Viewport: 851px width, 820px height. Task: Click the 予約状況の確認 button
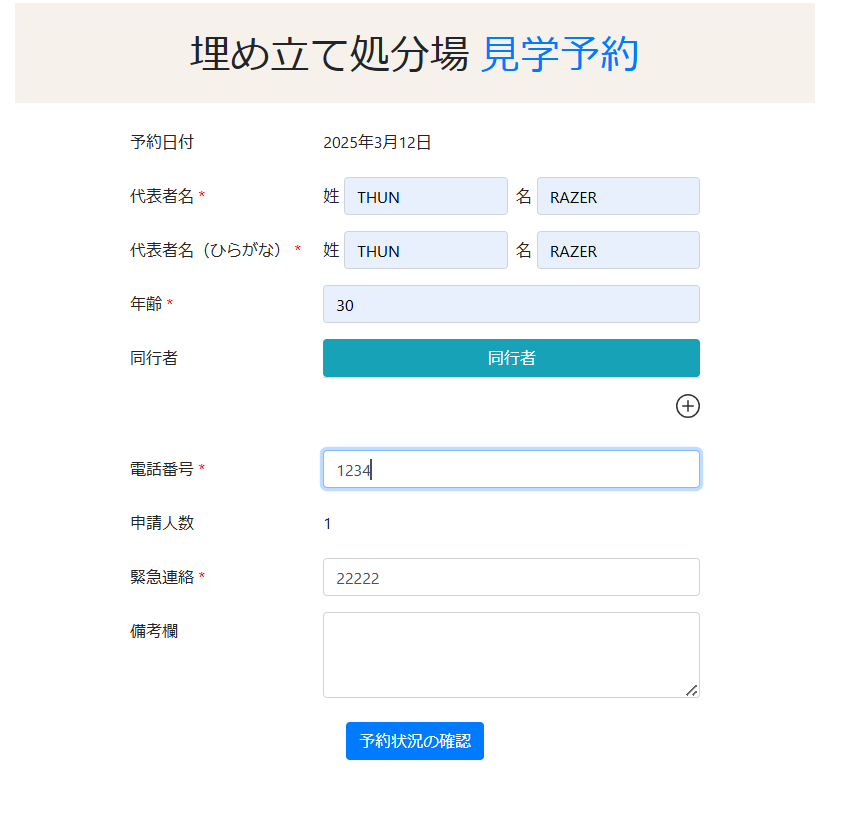pyautogui.click(x=415, y=741)
